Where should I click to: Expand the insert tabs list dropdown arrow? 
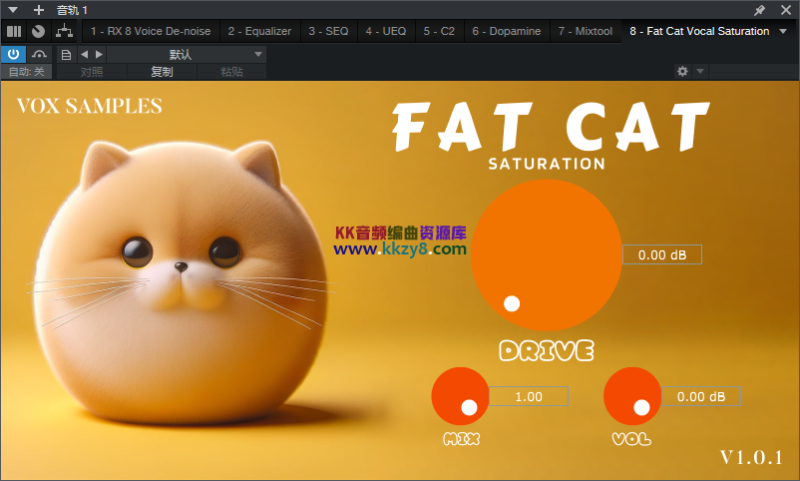point(783,31)
